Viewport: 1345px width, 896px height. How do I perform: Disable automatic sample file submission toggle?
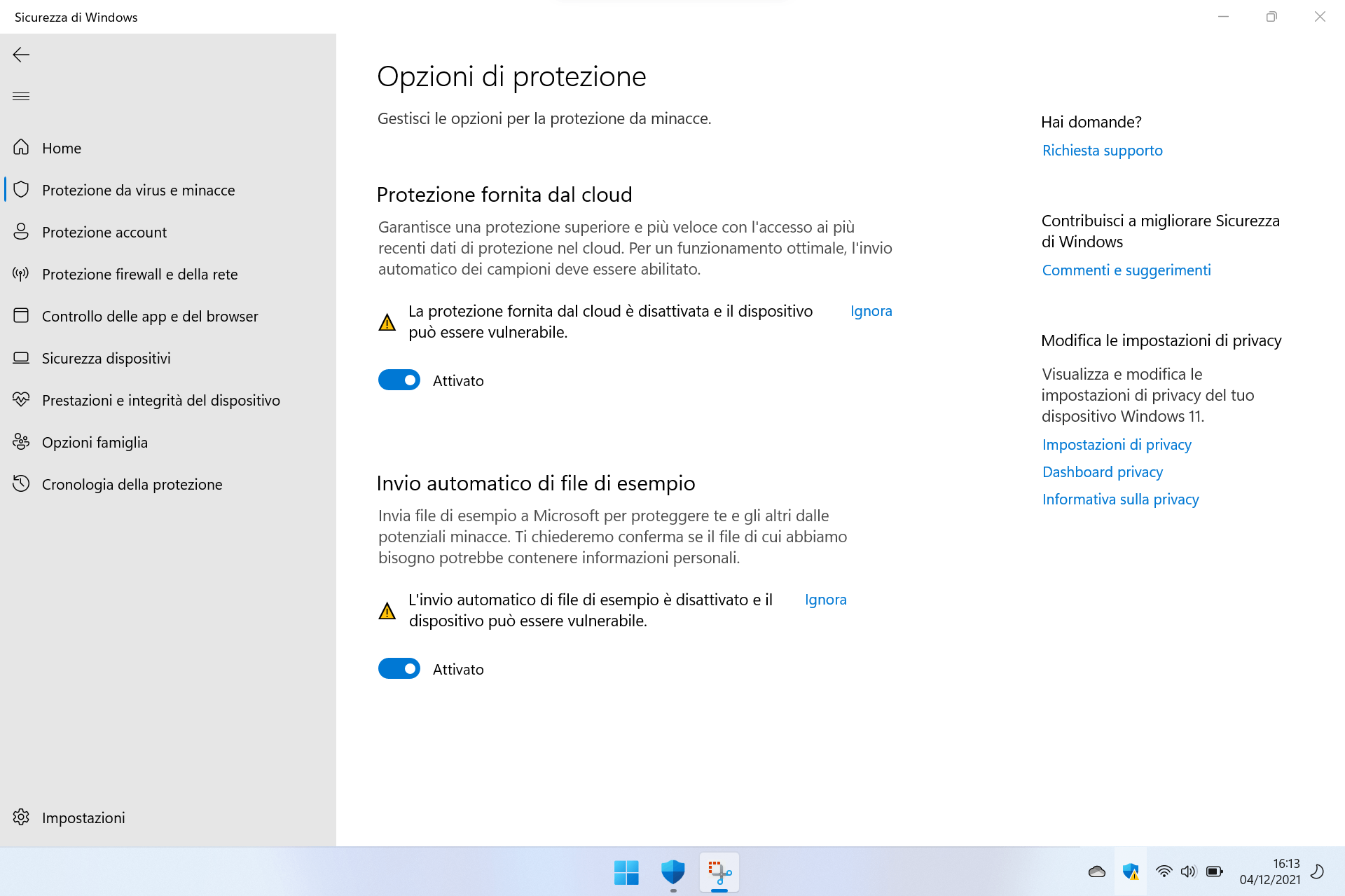399,669
